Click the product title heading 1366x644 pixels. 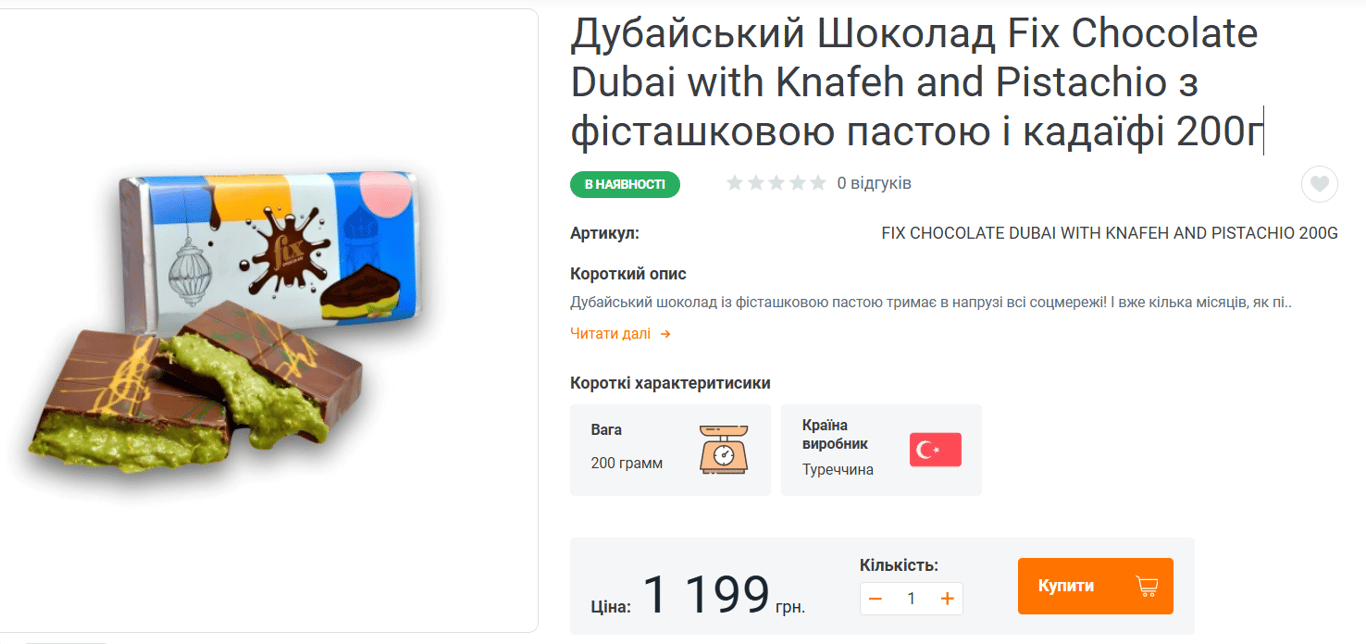tap(915, 83)
